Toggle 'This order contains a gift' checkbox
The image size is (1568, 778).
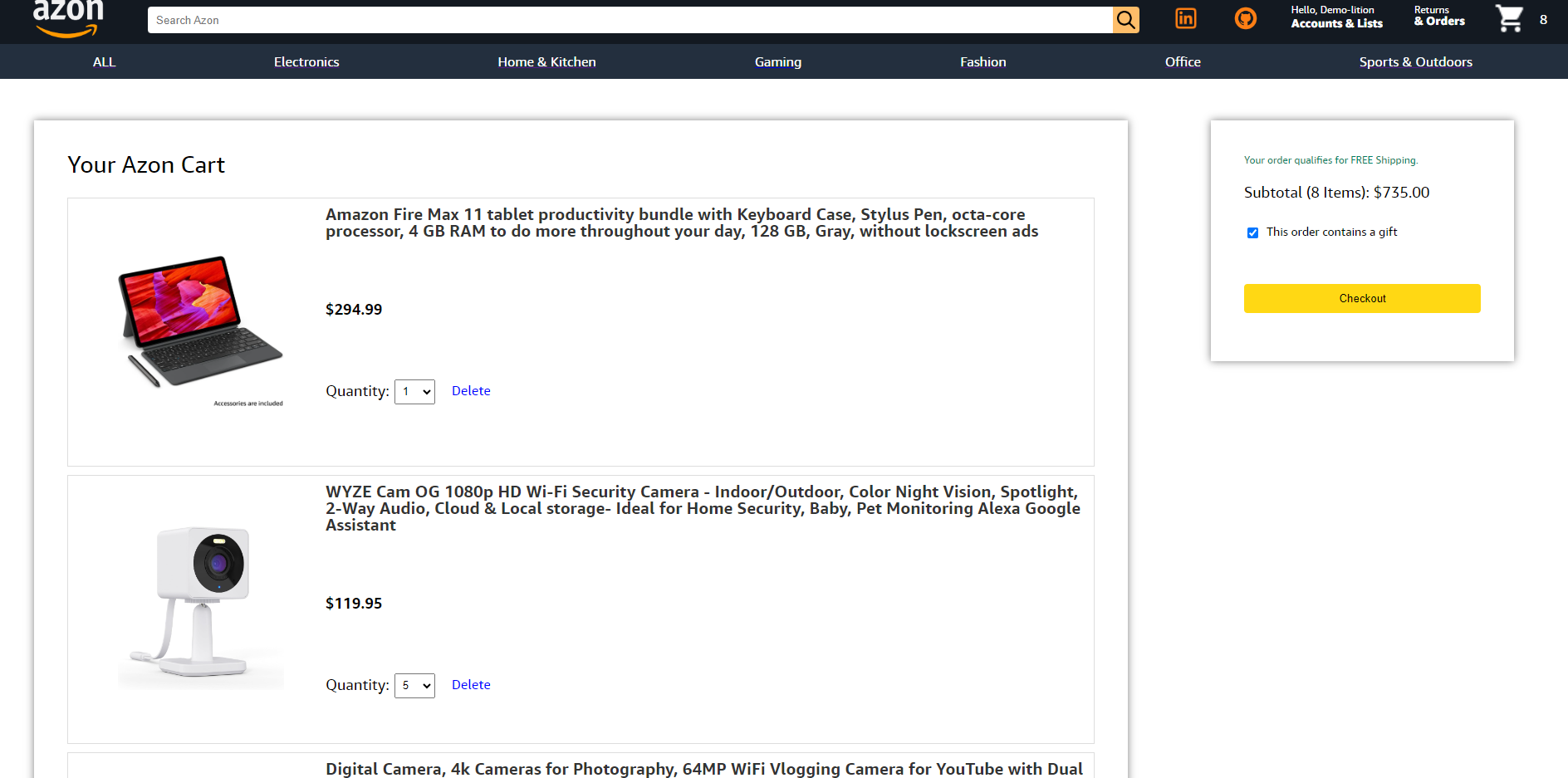tap(1252, 232)
